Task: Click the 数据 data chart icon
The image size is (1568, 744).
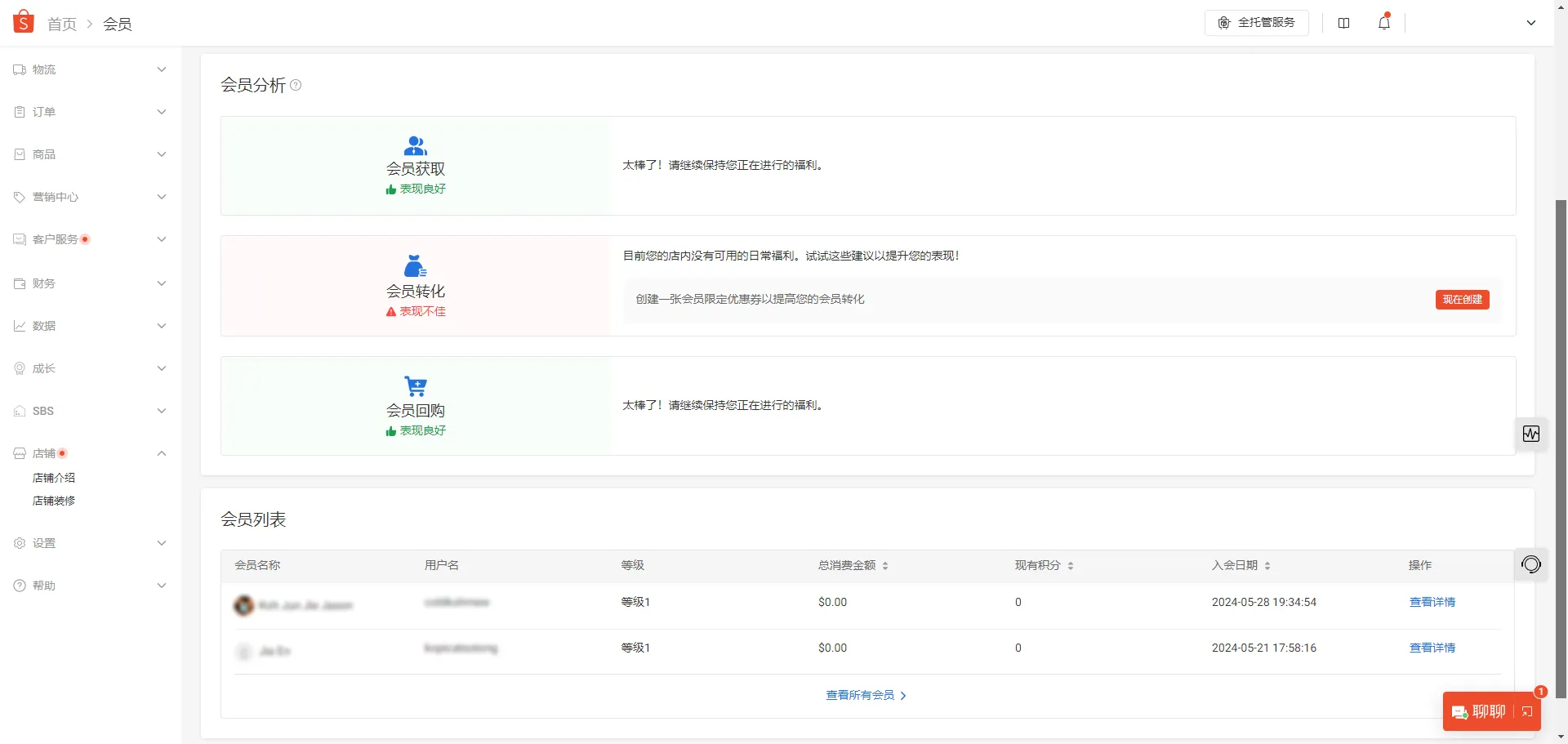Action: [x=19, y=325]
